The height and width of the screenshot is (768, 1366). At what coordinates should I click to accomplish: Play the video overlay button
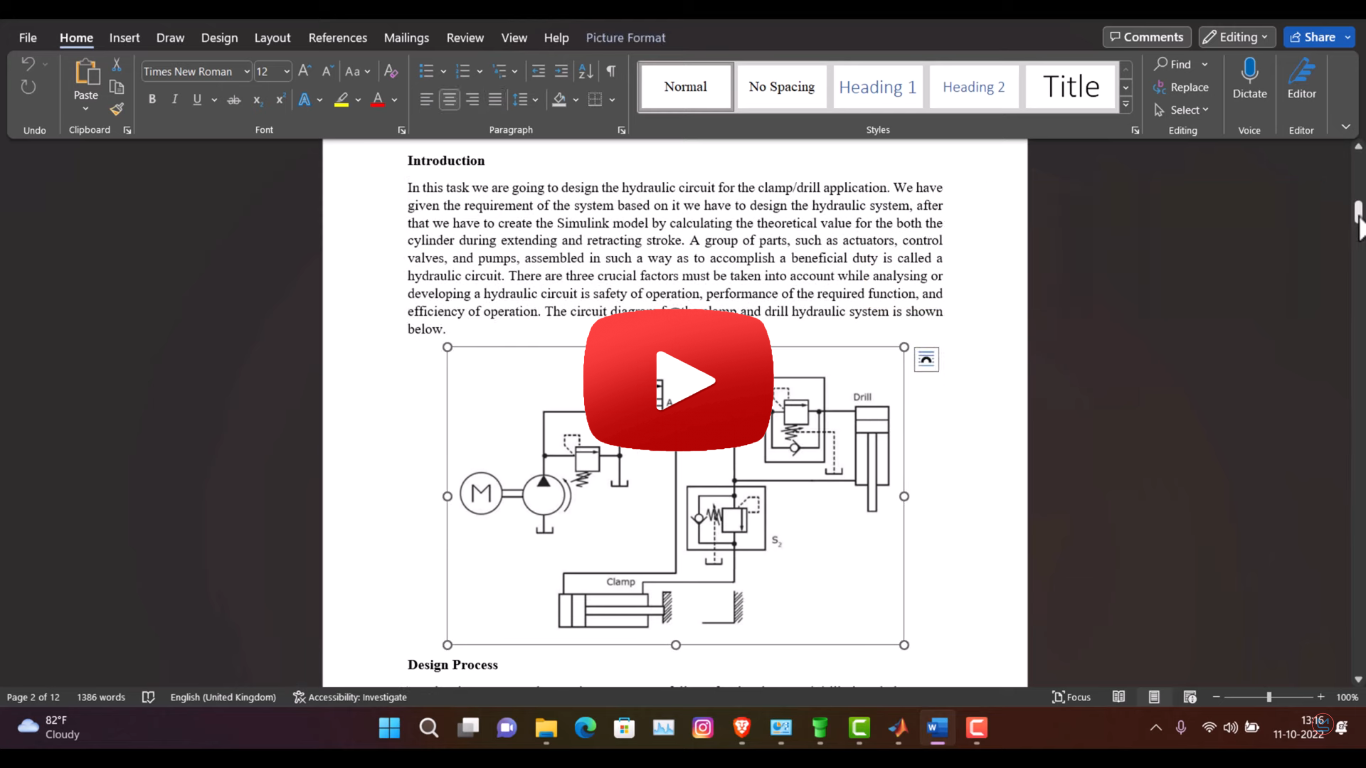click(x=679, y=381)
